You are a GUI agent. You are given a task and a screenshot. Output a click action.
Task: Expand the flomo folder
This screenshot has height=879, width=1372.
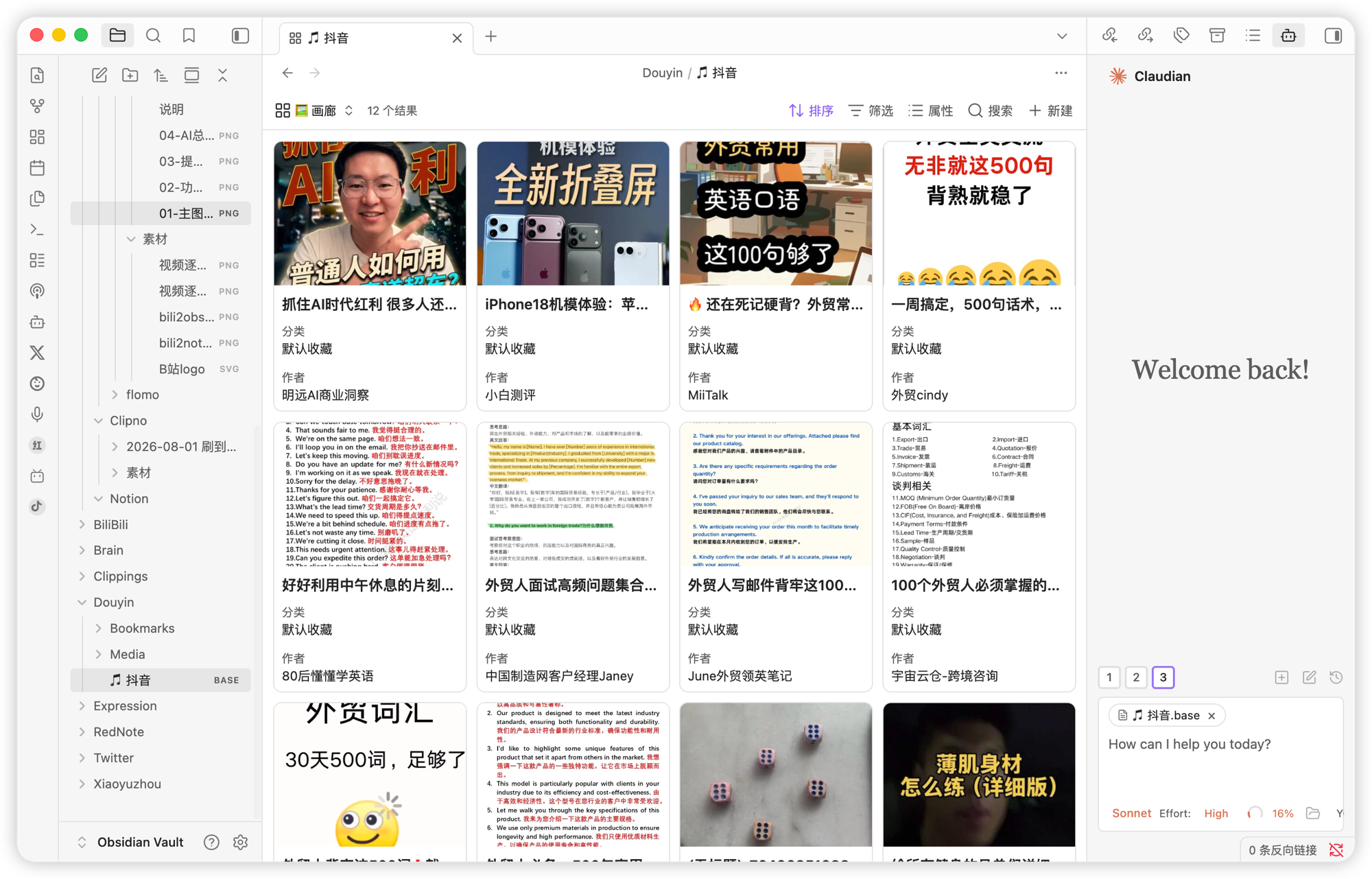115,395
